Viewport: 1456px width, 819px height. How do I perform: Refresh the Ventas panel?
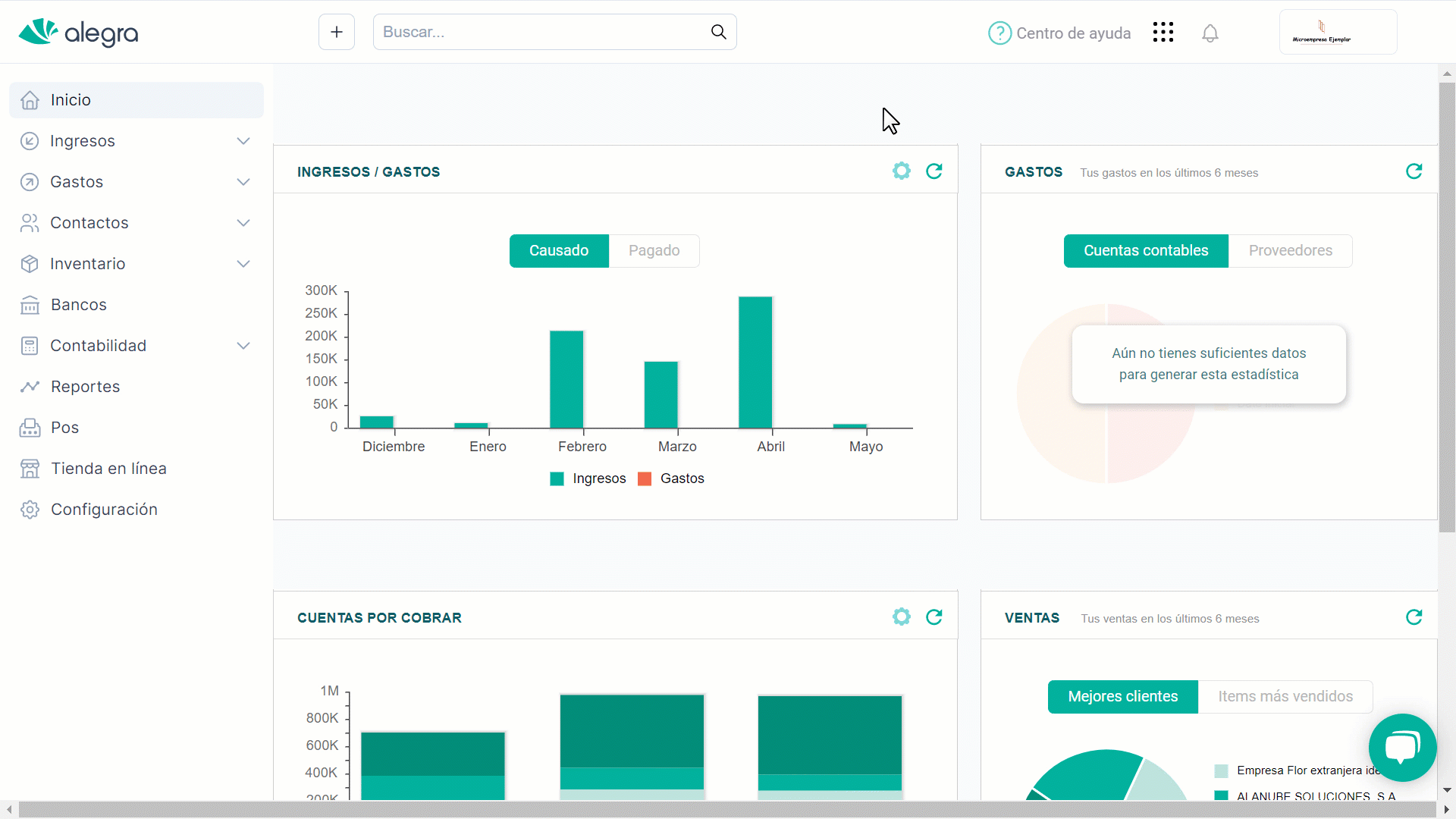tap(1414, 617)
